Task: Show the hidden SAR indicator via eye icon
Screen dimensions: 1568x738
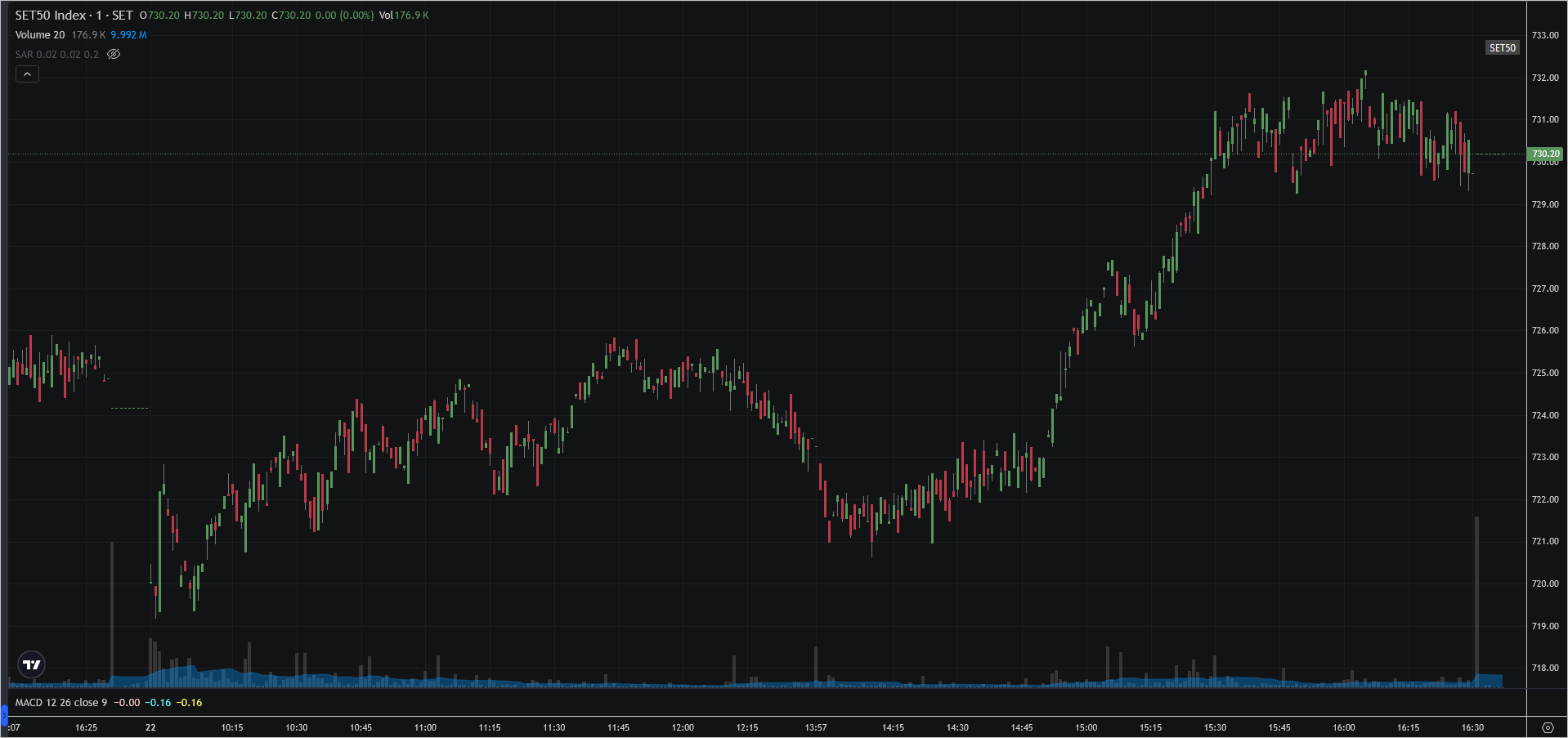Action: click(x=114, y=55)
